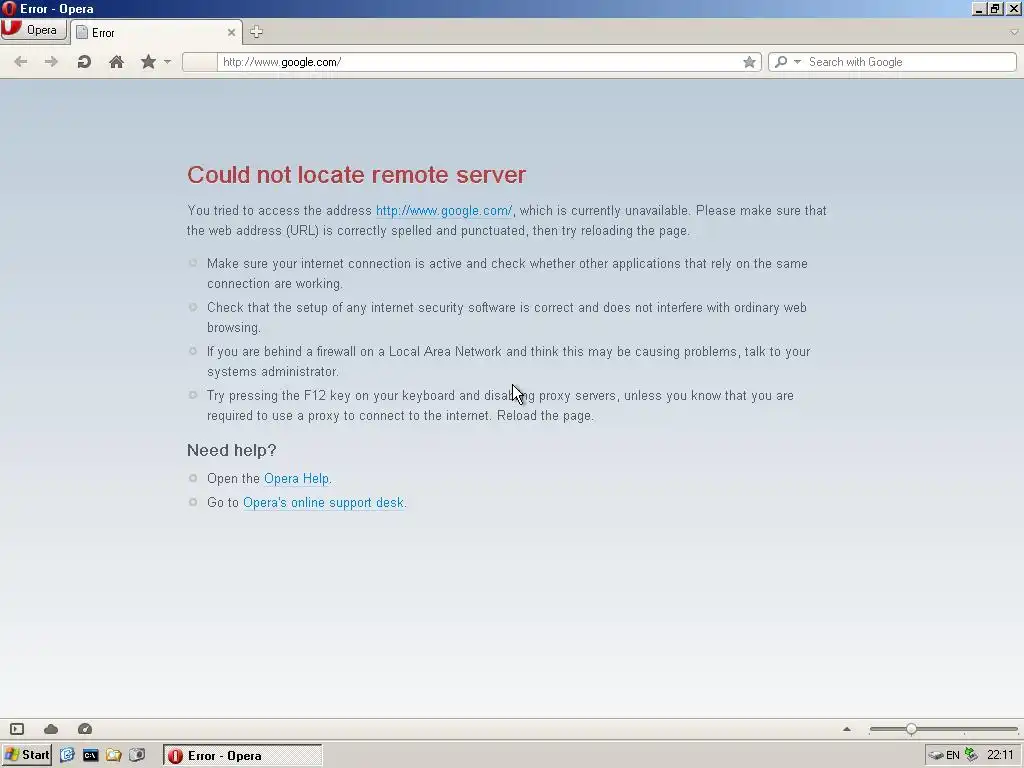Open the Windows Start menu

27,756
